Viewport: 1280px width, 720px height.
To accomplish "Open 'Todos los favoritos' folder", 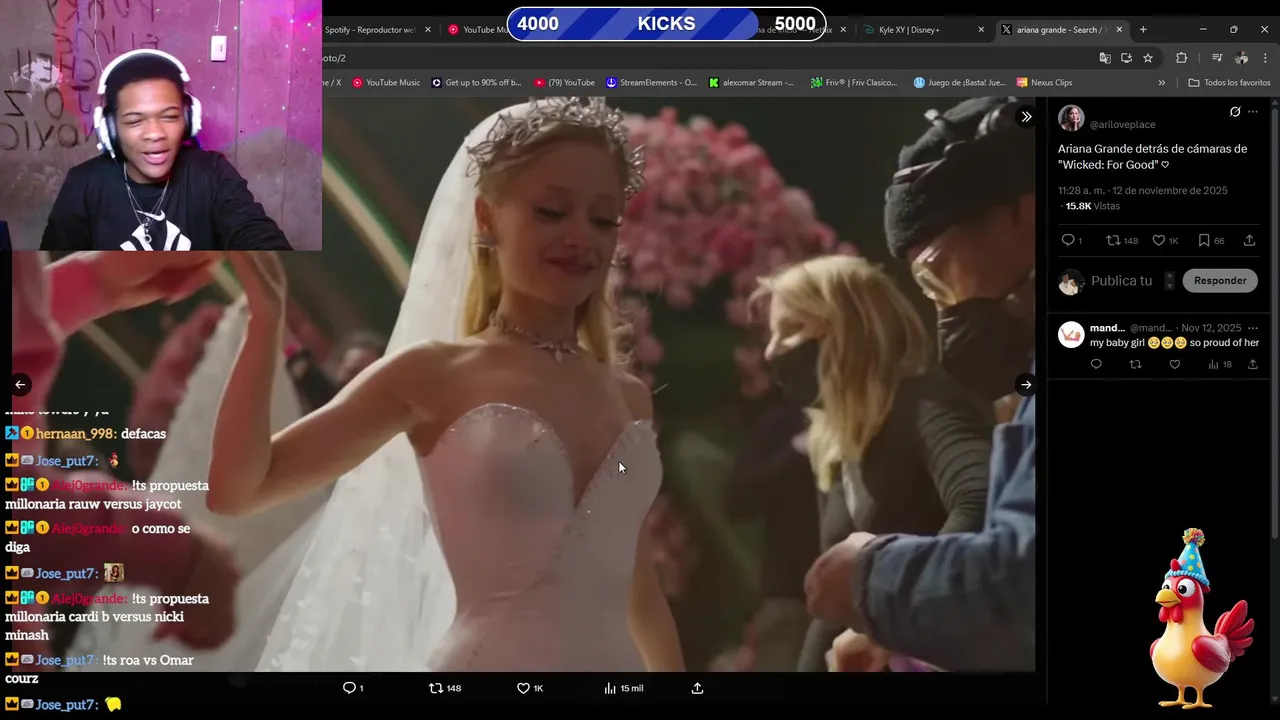I will [1229, 83].
